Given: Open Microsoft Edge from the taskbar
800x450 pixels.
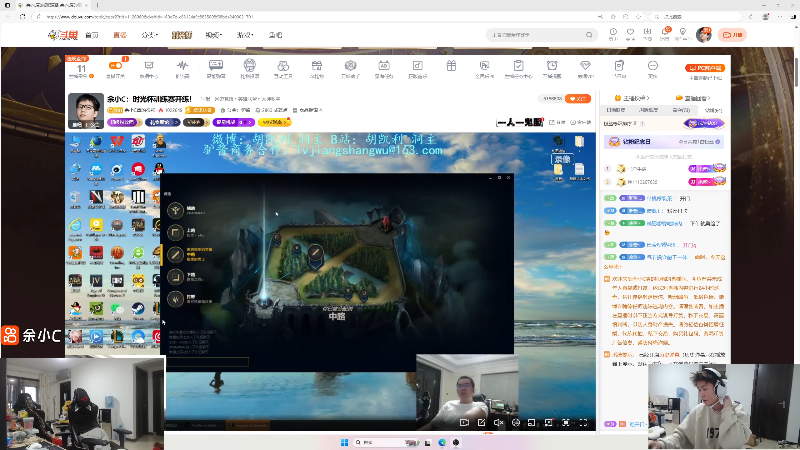Looking at the screenshot, I should coord(442,442).
